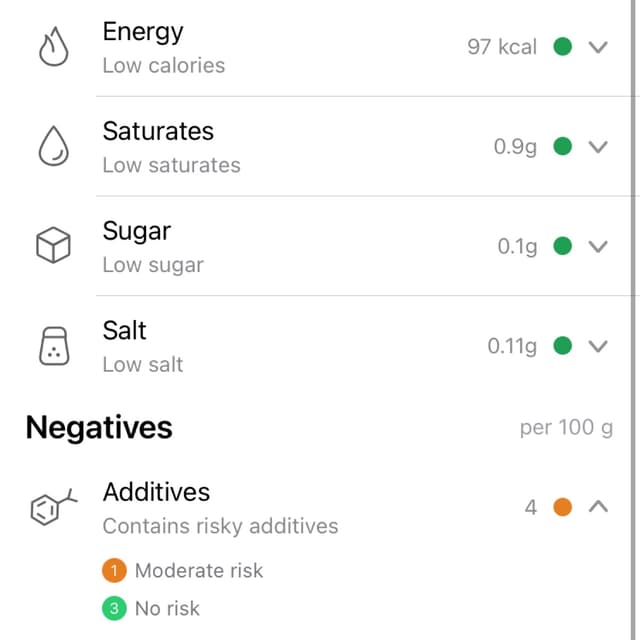The height and width of the screenshot is (640, 640).
Task: Tap the Salt shaker icon
Action: (x=54, y=346)
